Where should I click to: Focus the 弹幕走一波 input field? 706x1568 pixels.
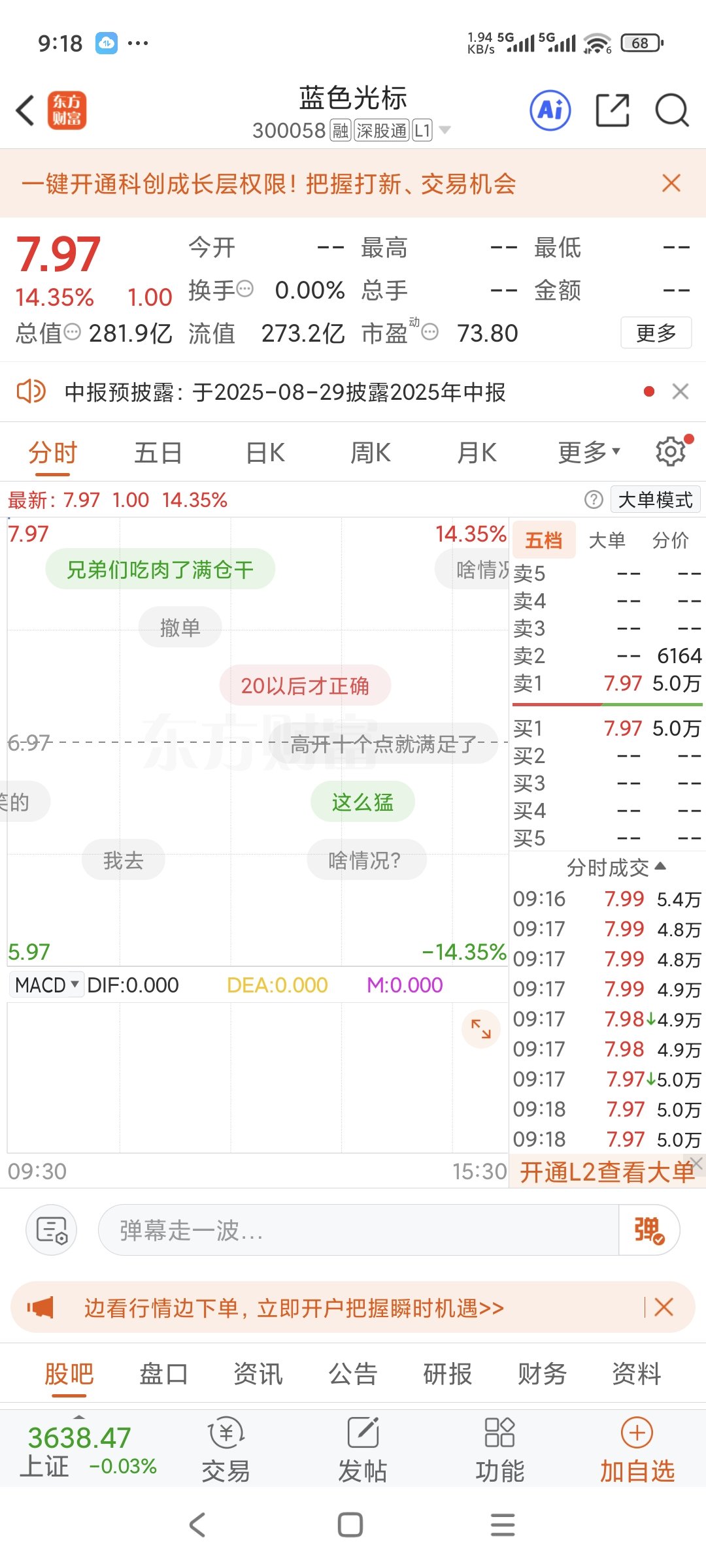point(358,1230)
